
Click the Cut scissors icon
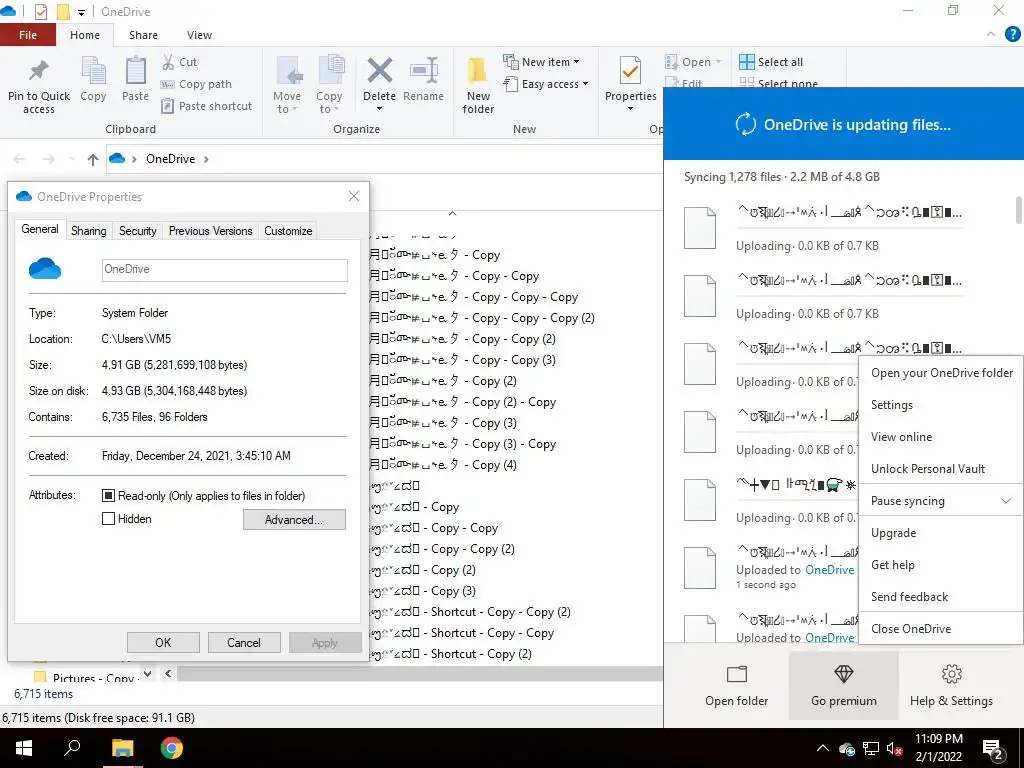click(168, 62)
